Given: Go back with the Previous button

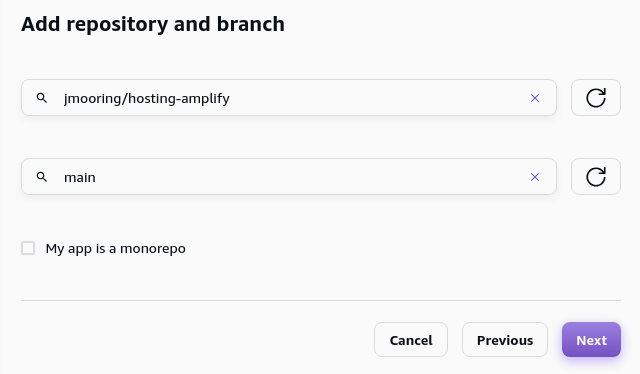Looking at the screenshot, I should click(x=505, y=340).
